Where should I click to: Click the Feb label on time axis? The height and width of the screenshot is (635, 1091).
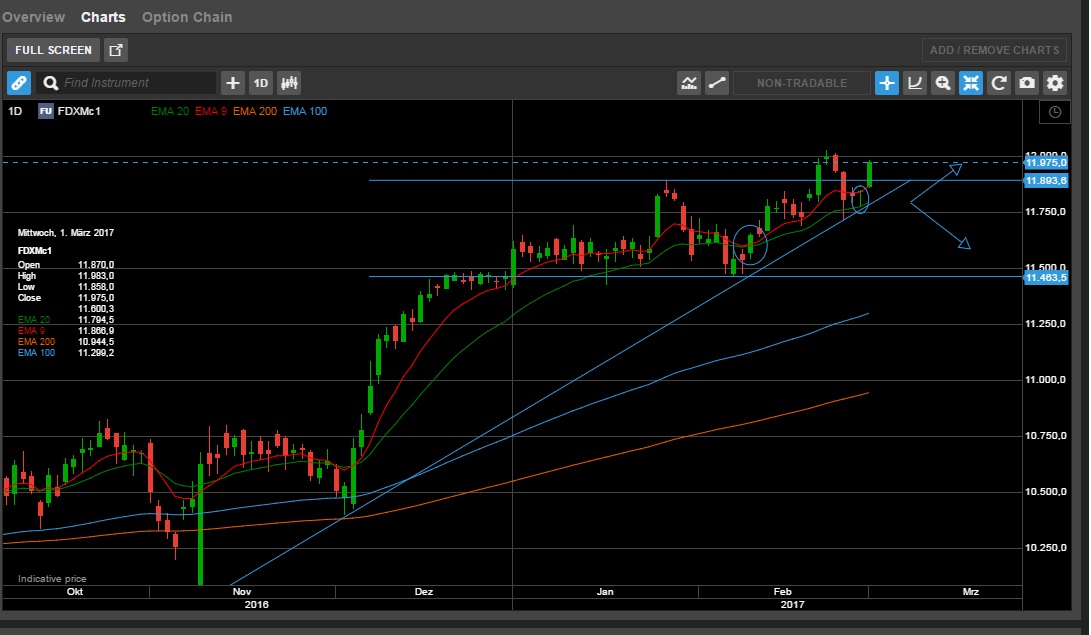[x=783, y=592]
